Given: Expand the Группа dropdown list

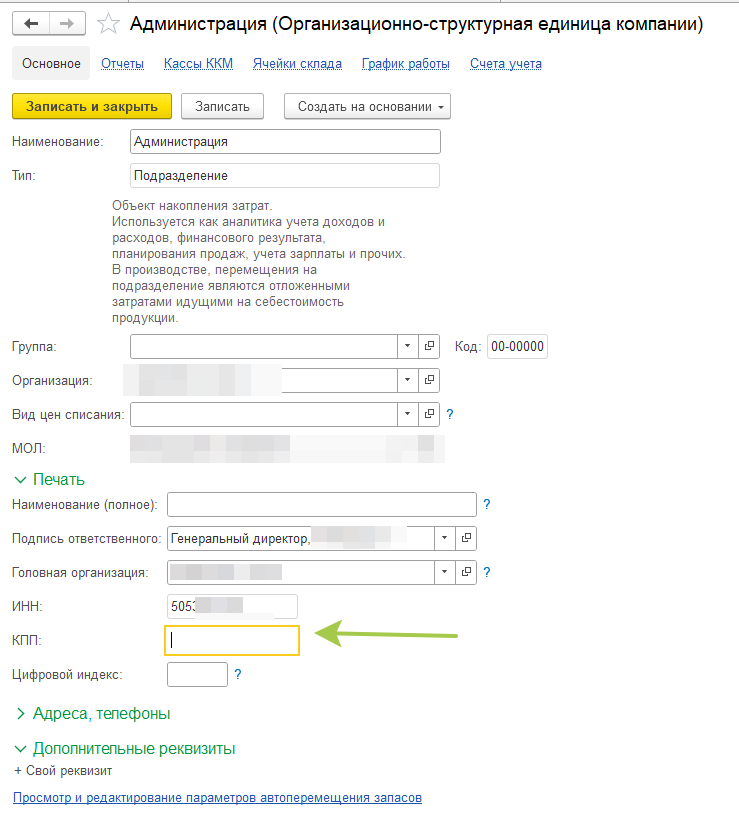Looking at the screenshot, I should 408,346.
